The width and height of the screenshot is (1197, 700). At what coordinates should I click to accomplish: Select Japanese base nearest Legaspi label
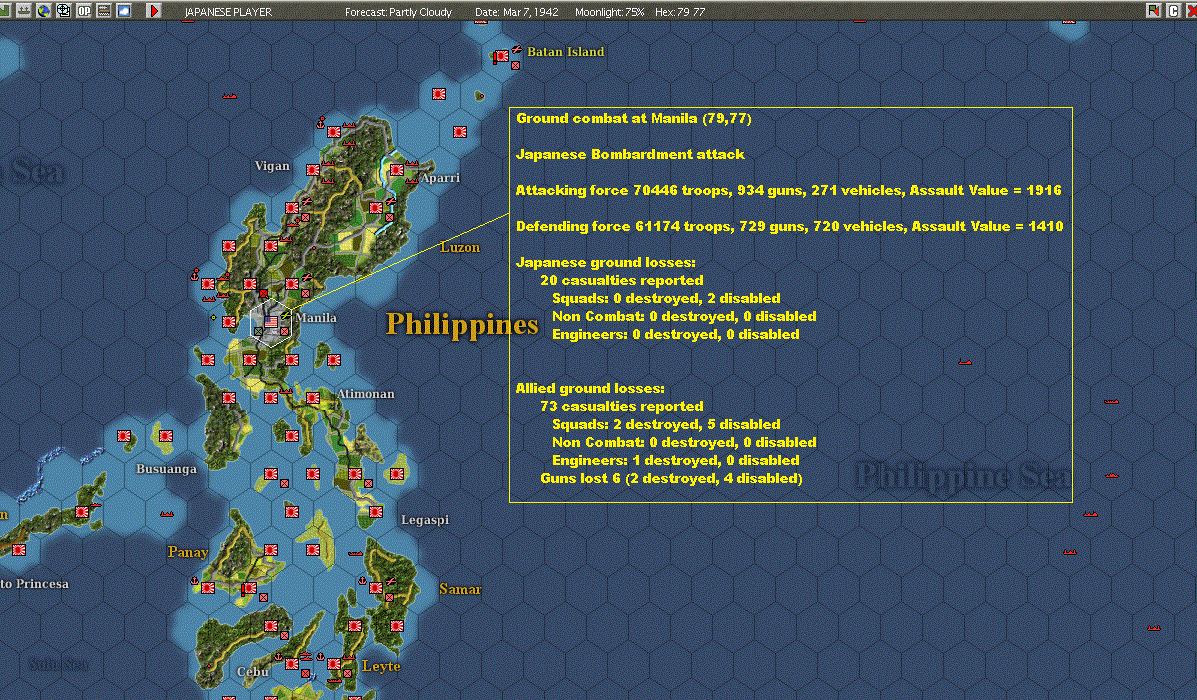(x=376, y=511)
